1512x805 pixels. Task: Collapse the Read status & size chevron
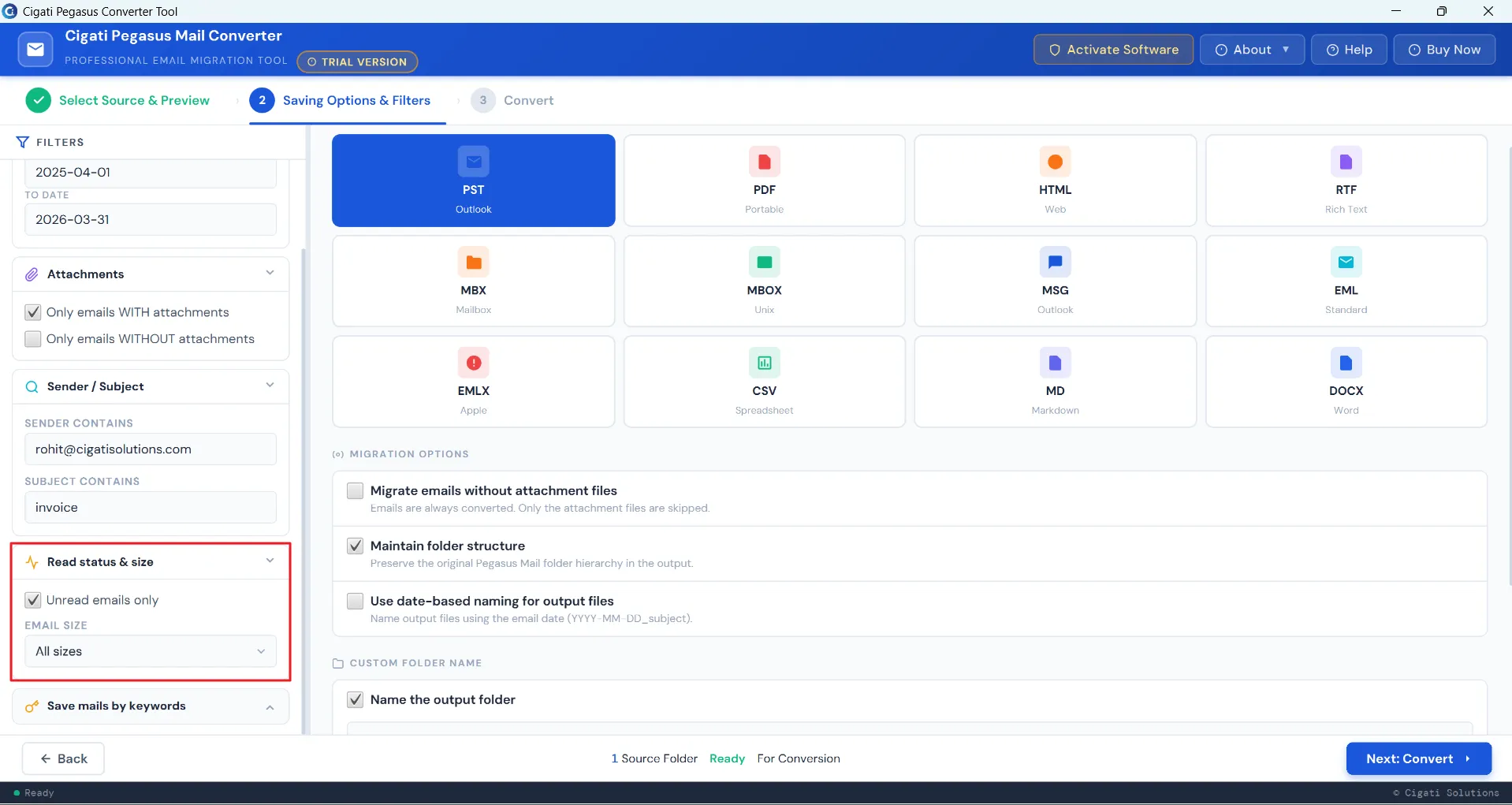point(270,561)
